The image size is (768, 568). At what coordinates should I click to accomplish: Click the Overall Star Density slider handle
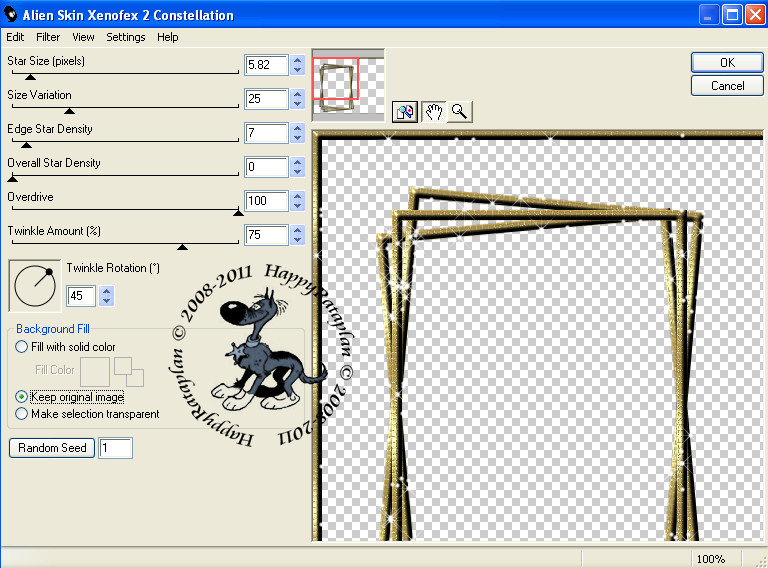13,179
